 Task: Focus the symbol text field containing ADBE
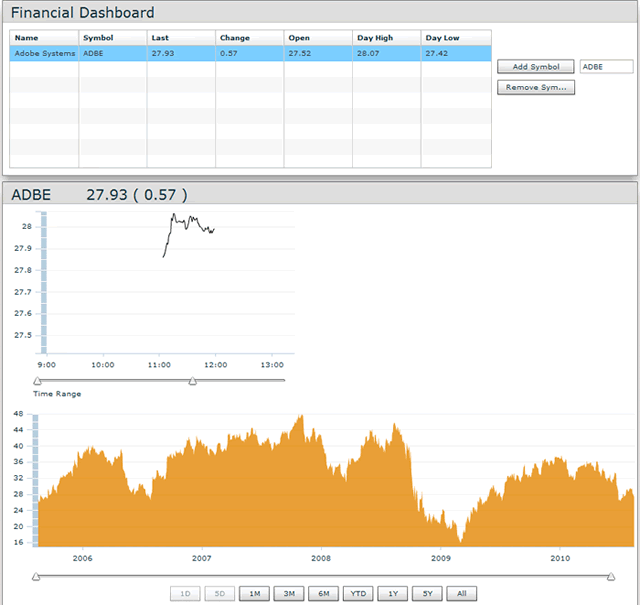coord(606,67)
